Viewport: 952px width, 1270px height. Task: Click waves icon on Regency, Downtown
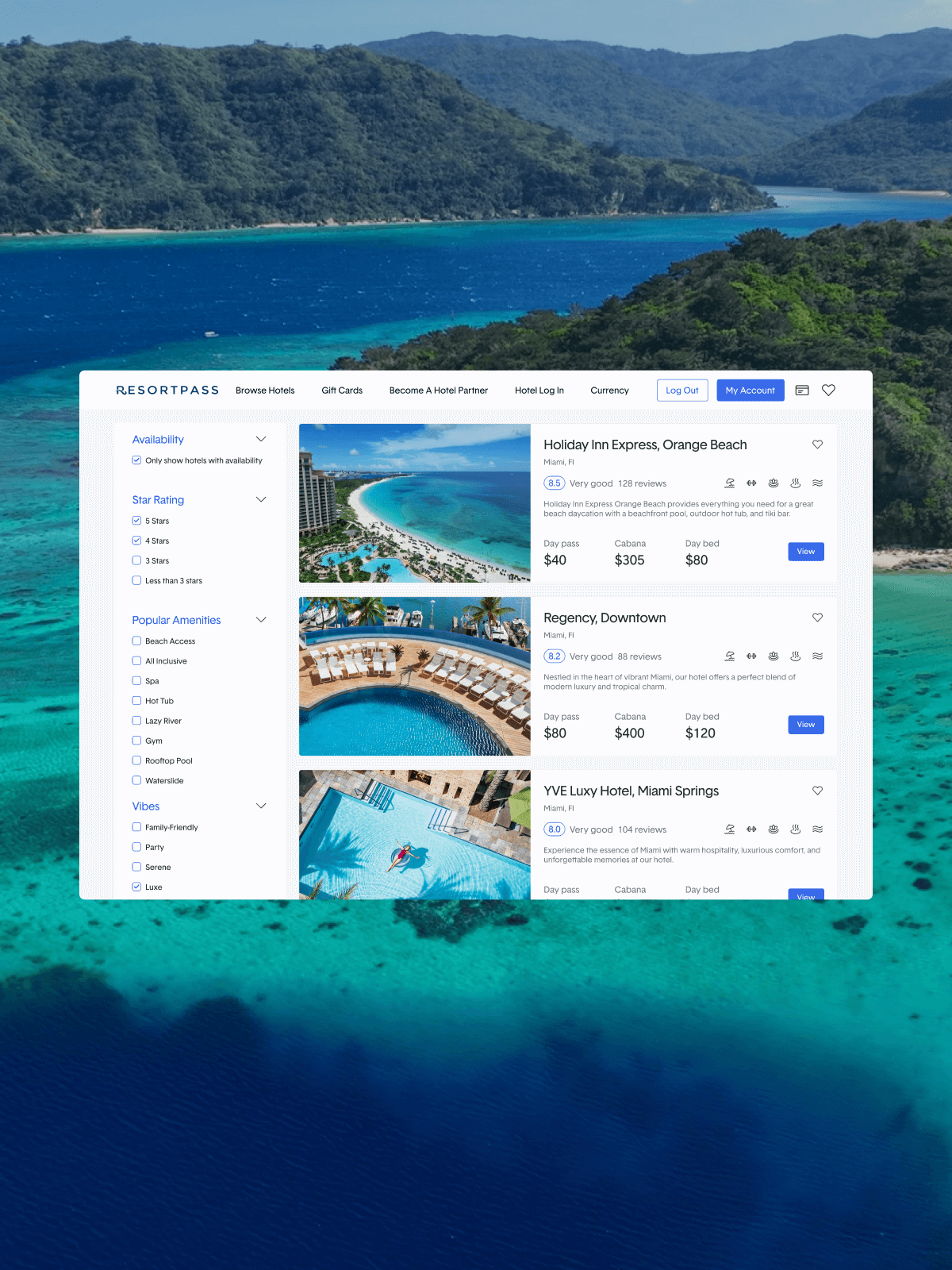coord(818,656)
